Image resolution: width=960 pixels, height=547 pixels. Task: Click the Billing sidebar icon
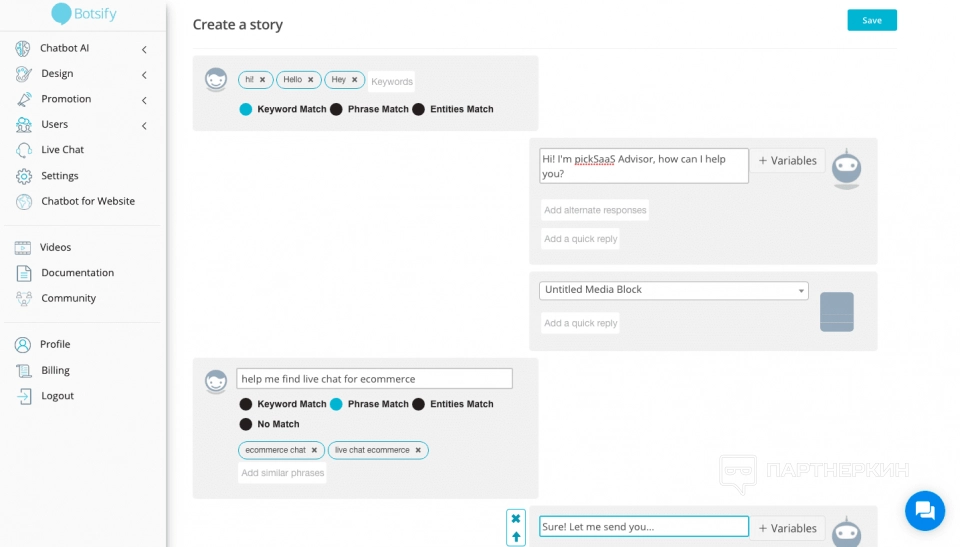23,370
